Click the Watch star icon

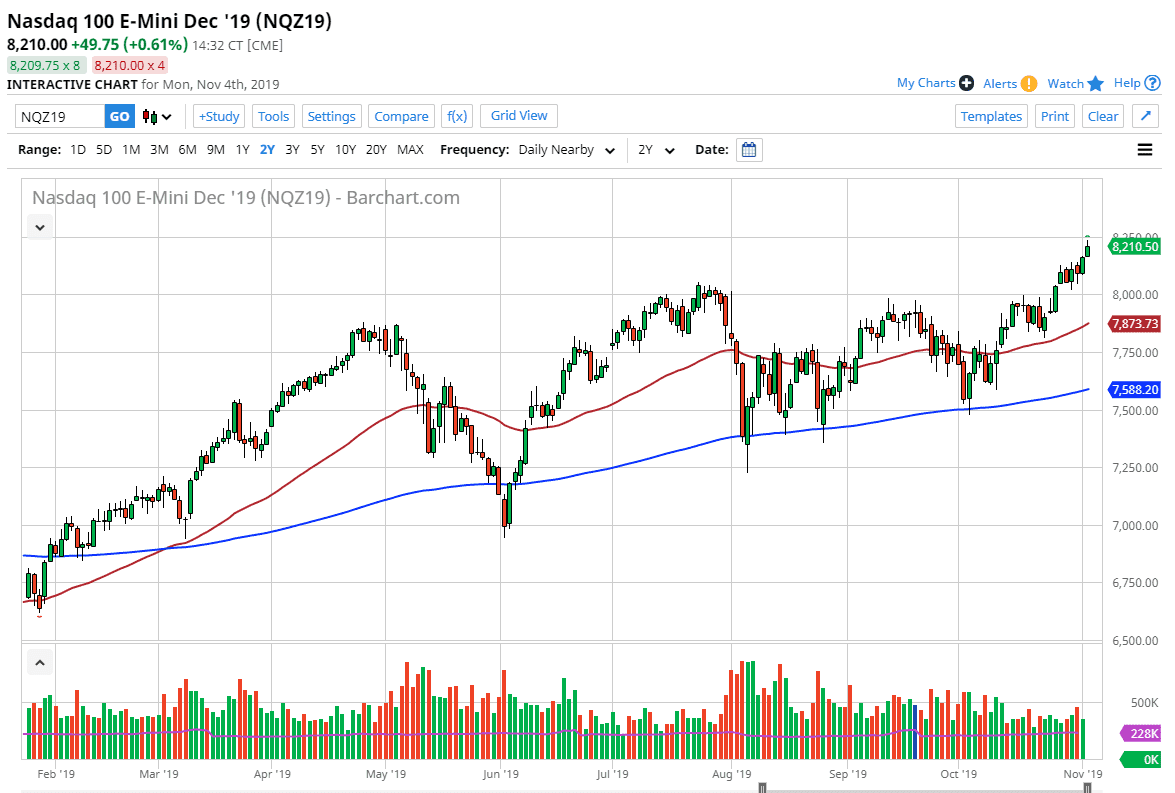1095,83
